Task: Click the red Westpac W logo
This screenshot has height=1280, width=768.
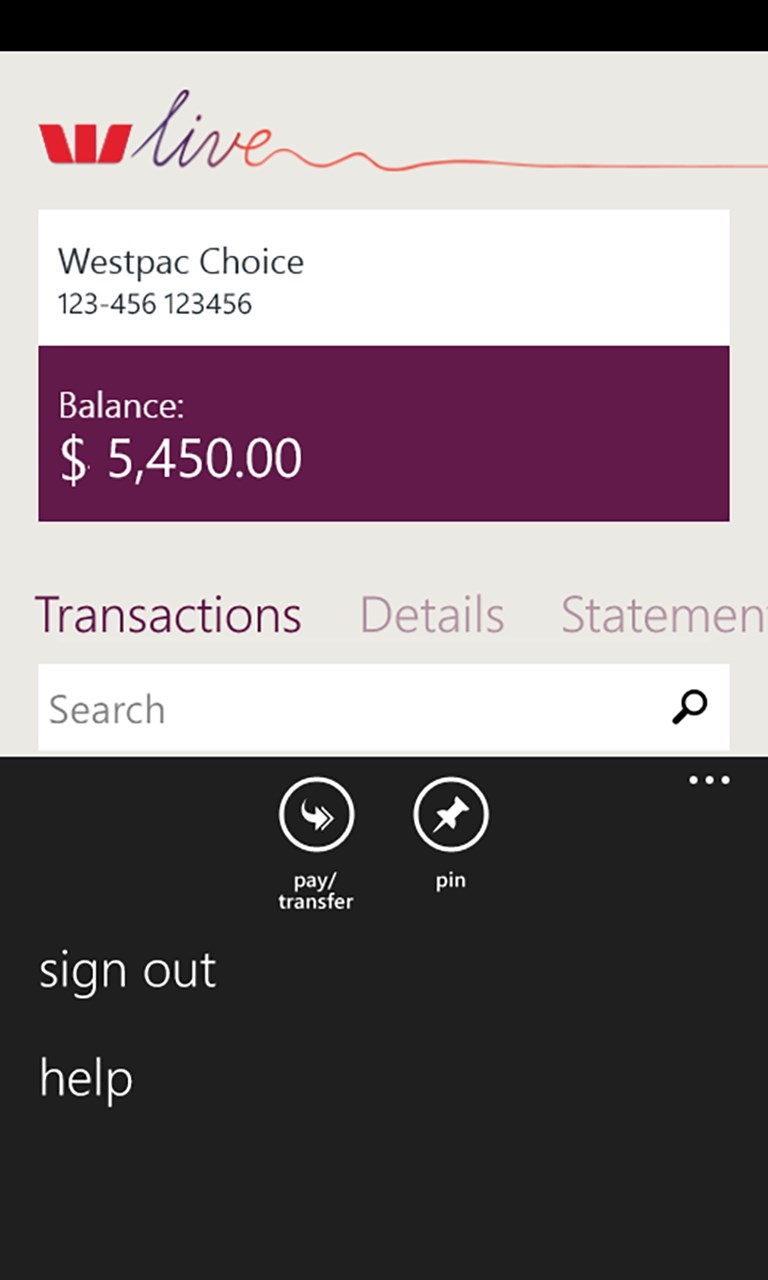Action: coord(84,143)
